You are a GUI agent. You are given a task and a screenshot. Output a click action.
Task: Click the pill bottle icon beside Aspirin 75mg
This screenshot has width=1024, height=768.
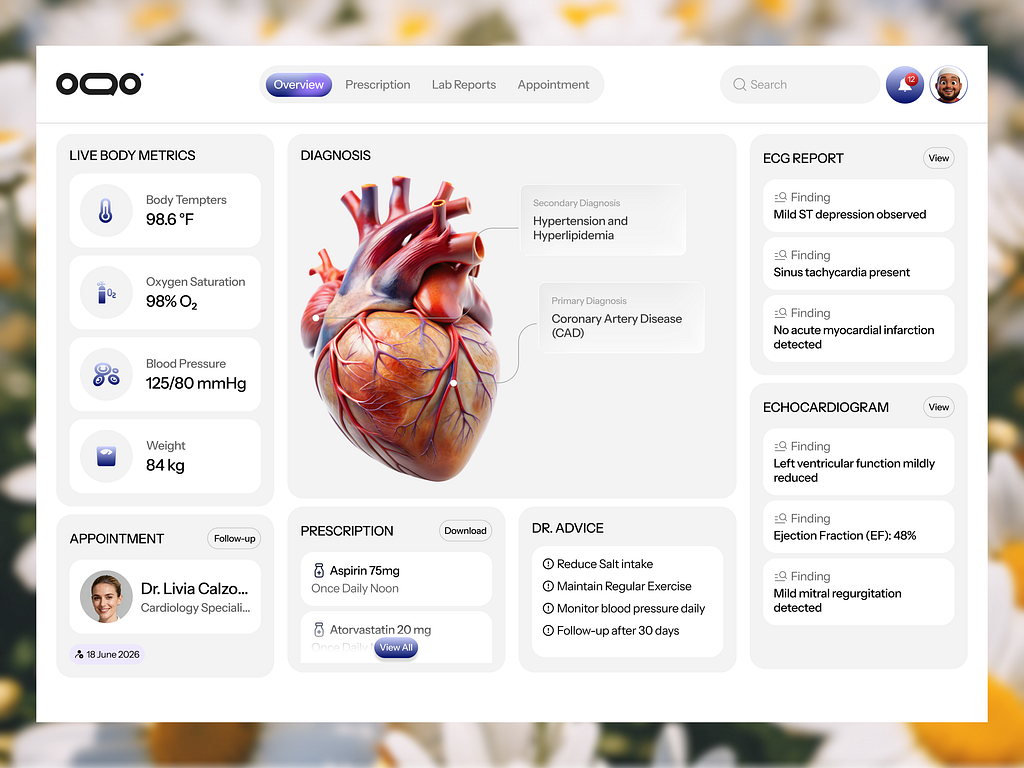click(x=319, y=570)
